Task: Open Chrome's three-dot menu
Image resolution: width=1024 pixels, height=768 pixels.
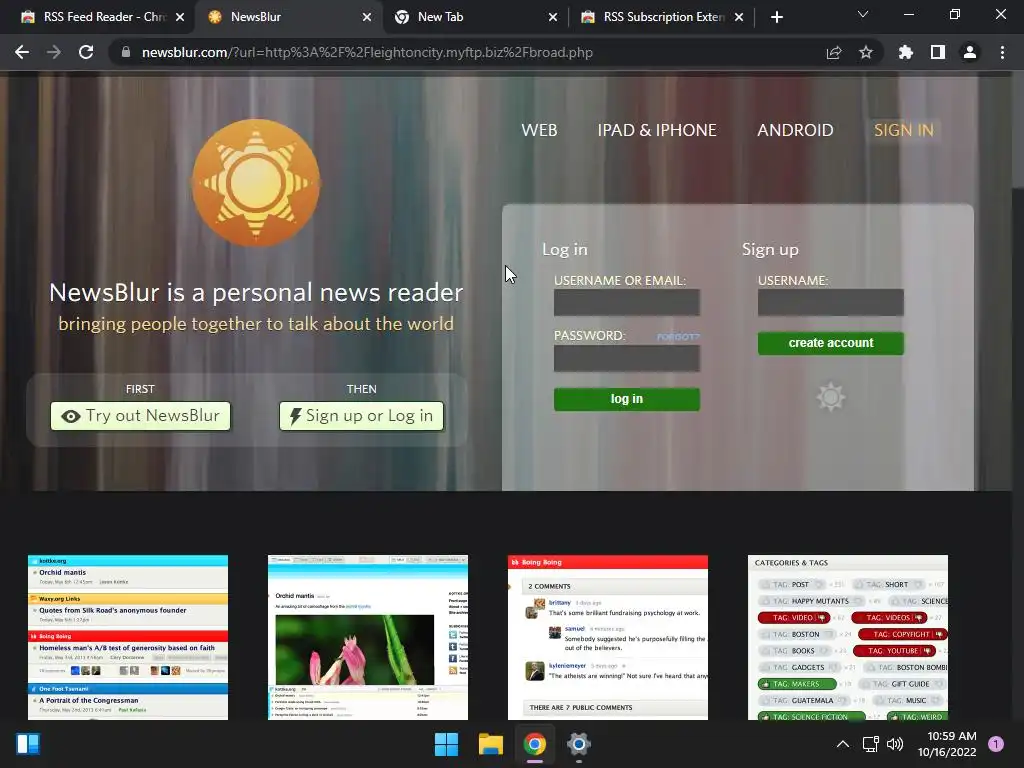Action: 1002,52
